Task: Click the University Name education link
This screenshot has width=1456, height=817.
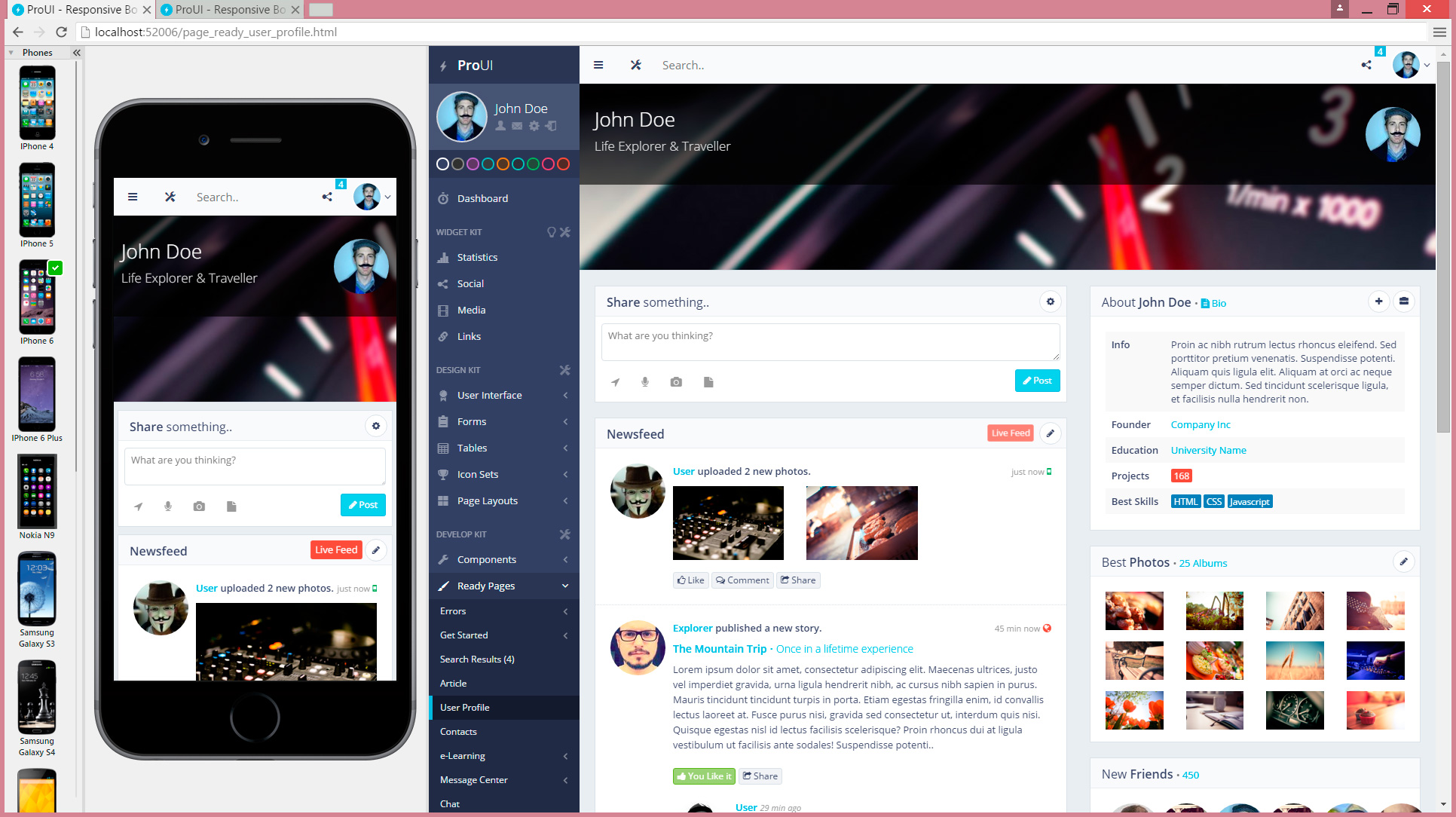Action: pyautogui.click(x=1208, y=449)
